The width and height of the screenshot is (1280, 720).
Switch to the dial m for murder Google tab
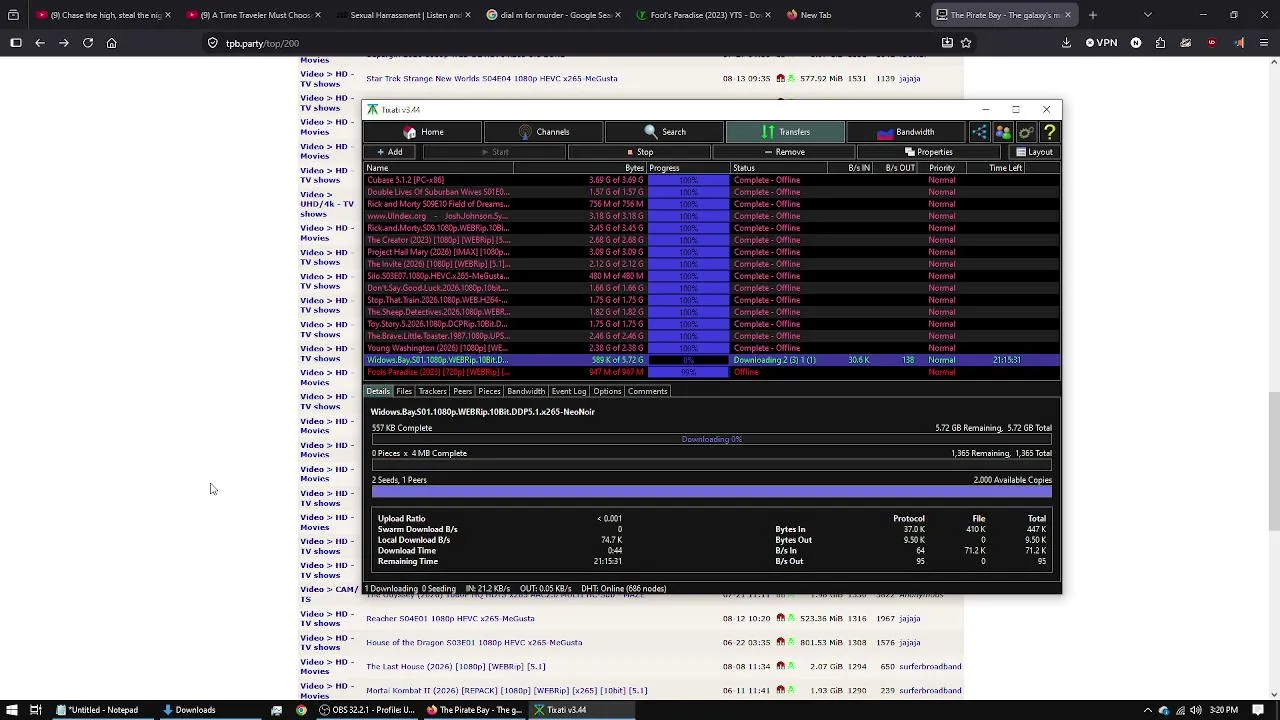tap(554, 15)
